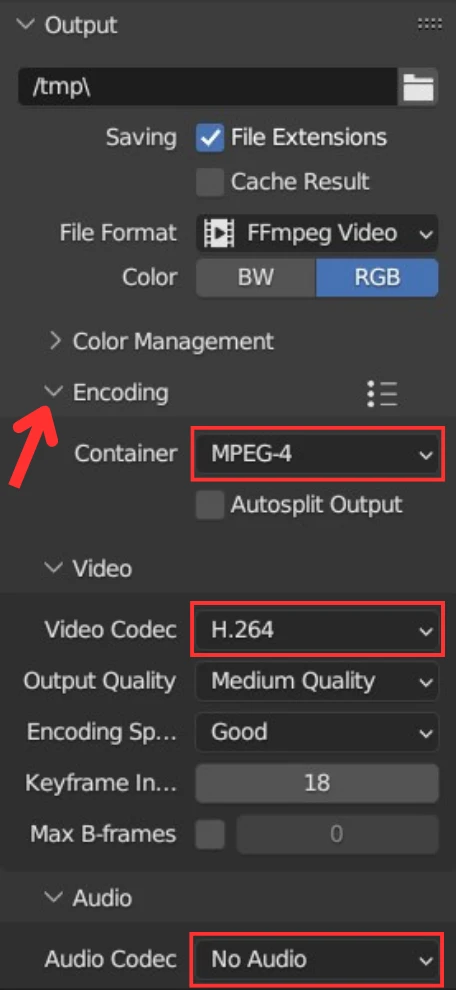This screenshot has height=990, width=456.
Task: Click the FFmpeg Video film icon
Action: tap(219, 233)
